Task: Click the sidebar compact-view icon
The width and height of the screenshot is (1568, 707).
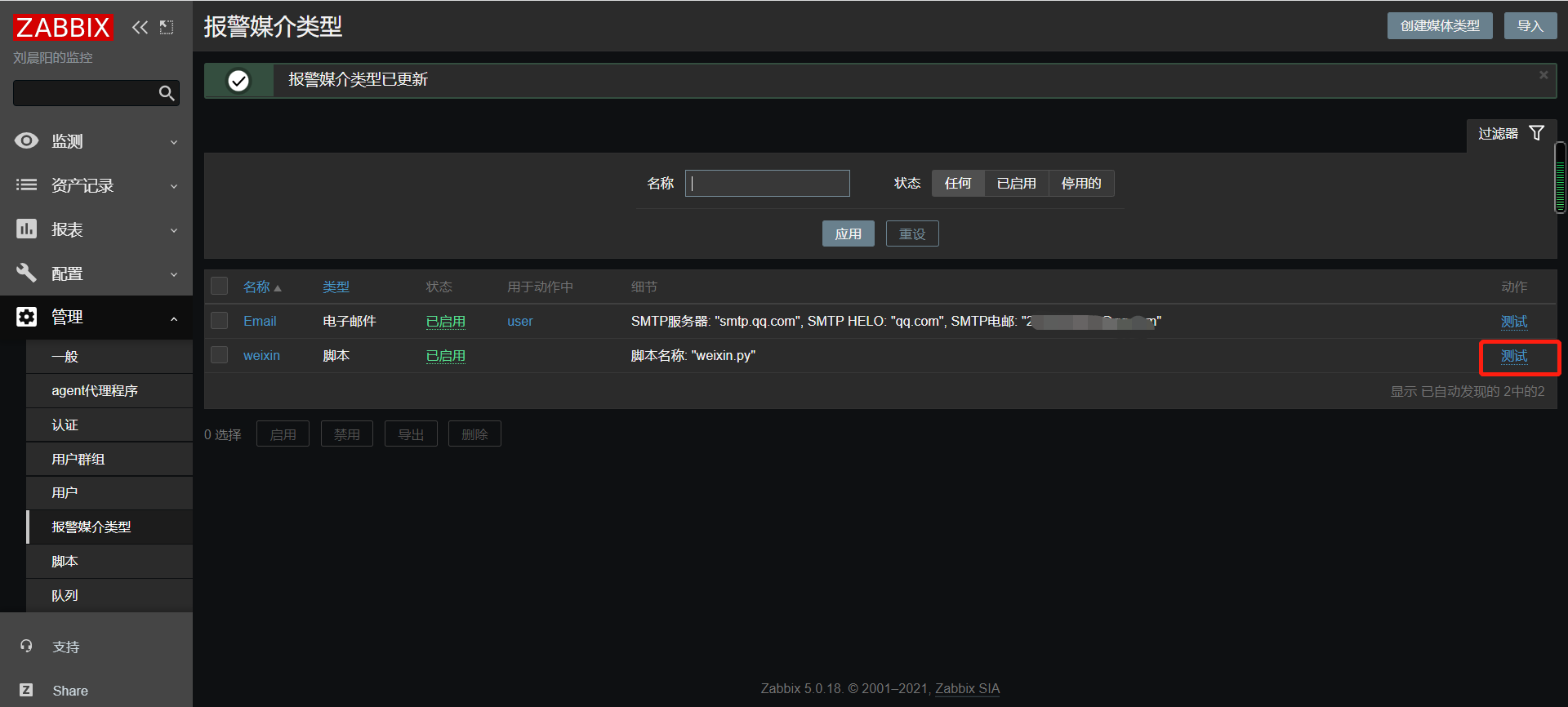Action: 167,27
